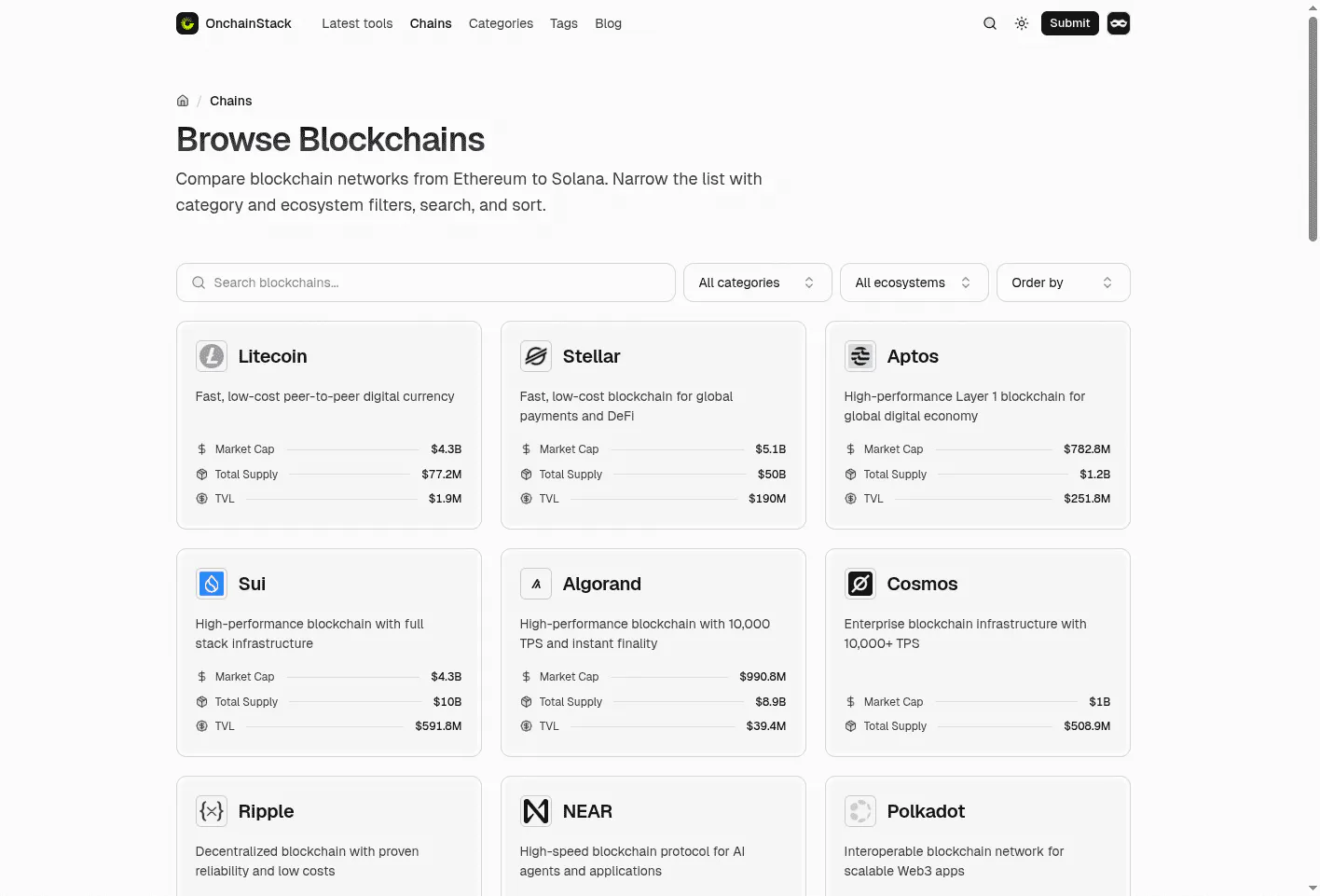Open the Tags nav item
Viewport: 1320px width, 896px height.
tap(564, 23)
